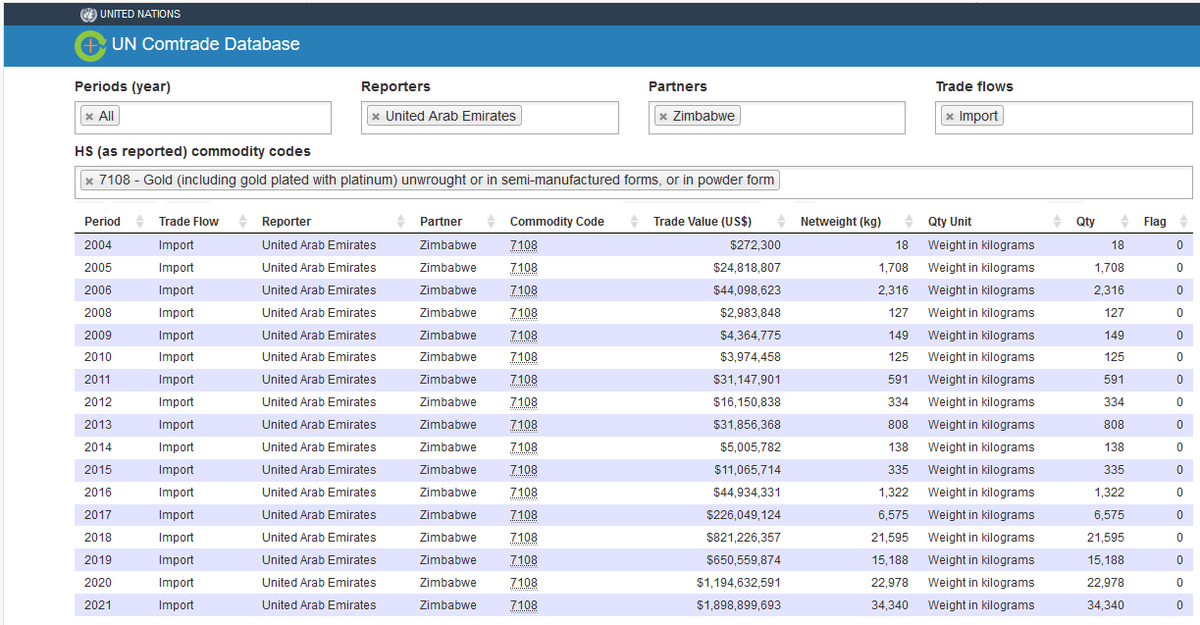Open commodity code 7108 link in 2004 row

point(523,245)
